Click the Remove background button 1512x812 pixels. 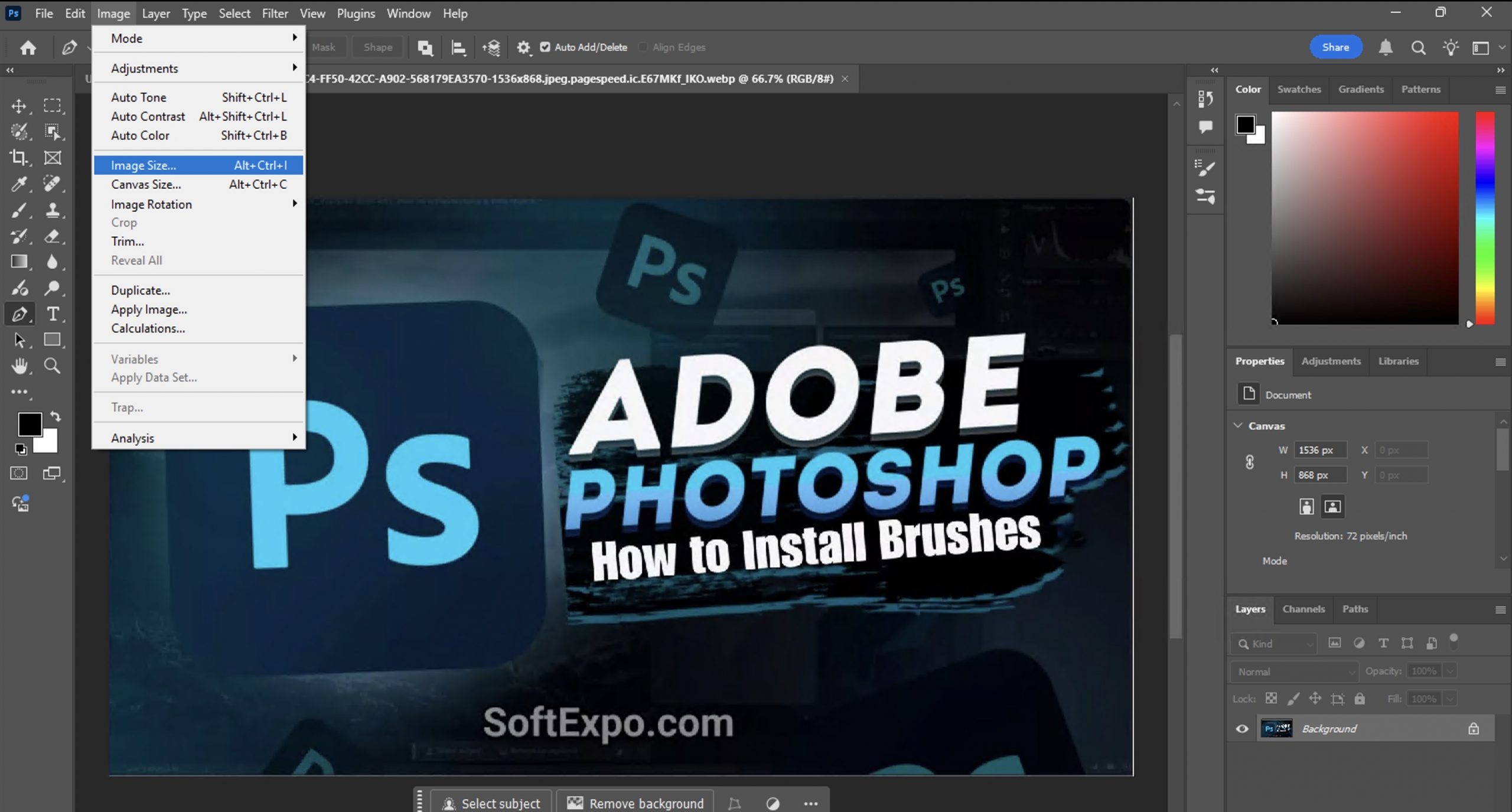pyautogui.click(x=636, y=803)
